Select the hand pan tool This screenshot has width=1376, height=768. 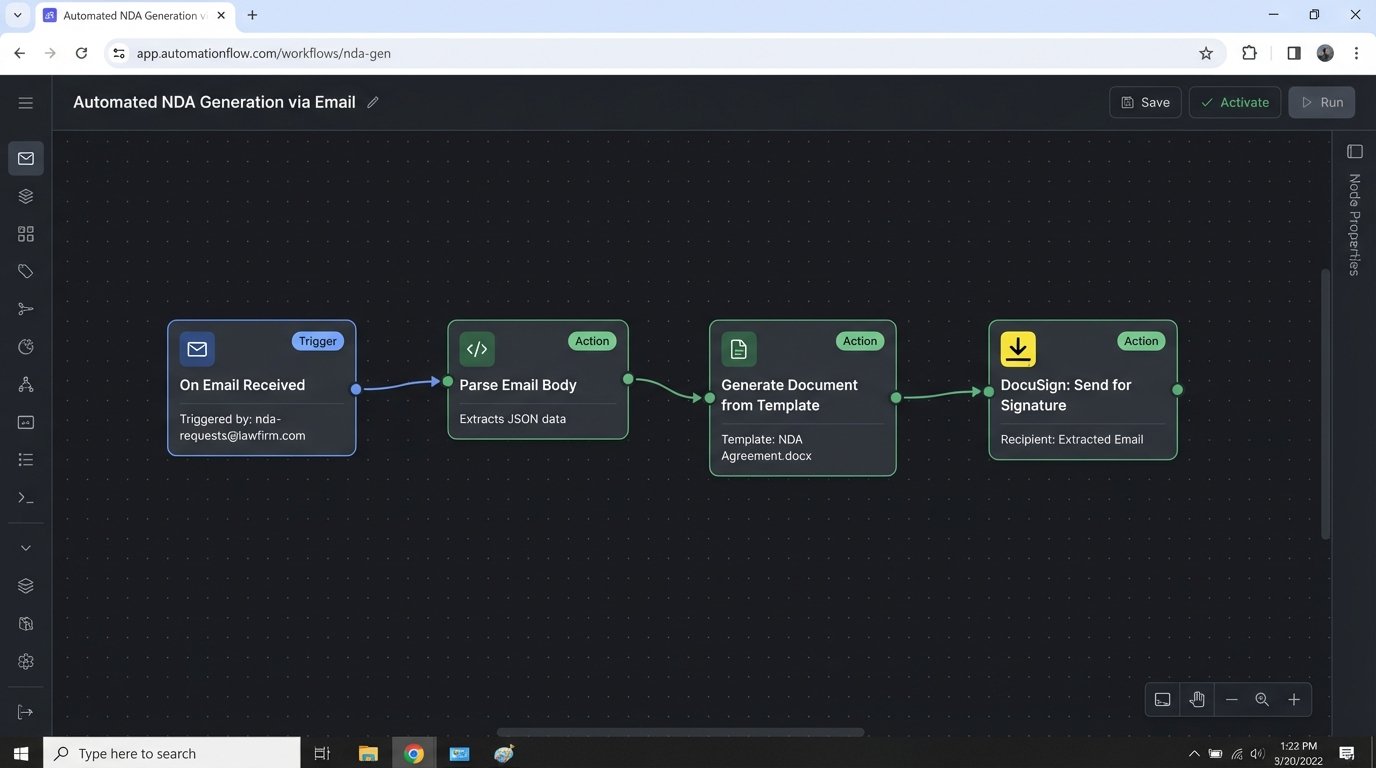(x=1197, y=699)
